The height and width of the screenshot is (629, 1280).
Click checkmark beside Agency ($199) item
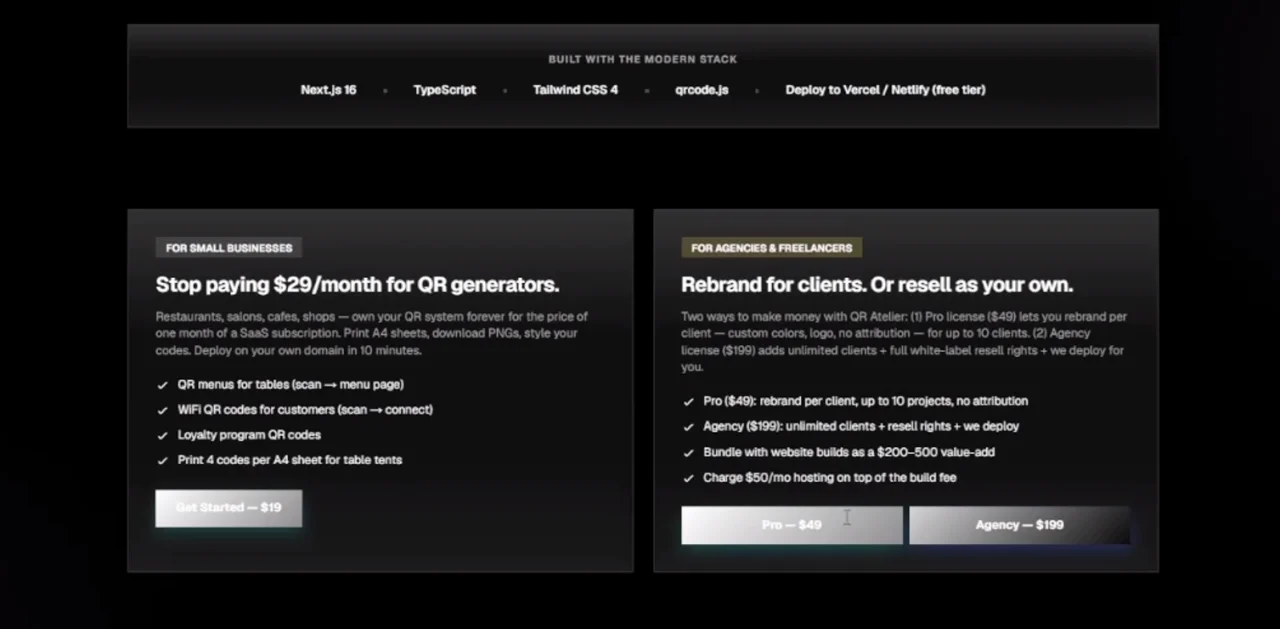(x=688, y=427)
